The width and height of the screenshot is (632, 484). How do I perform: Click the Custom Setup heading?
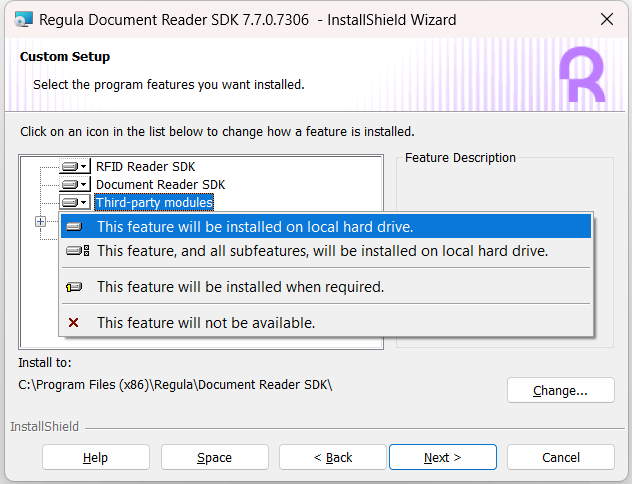click(x=65, y=57)
